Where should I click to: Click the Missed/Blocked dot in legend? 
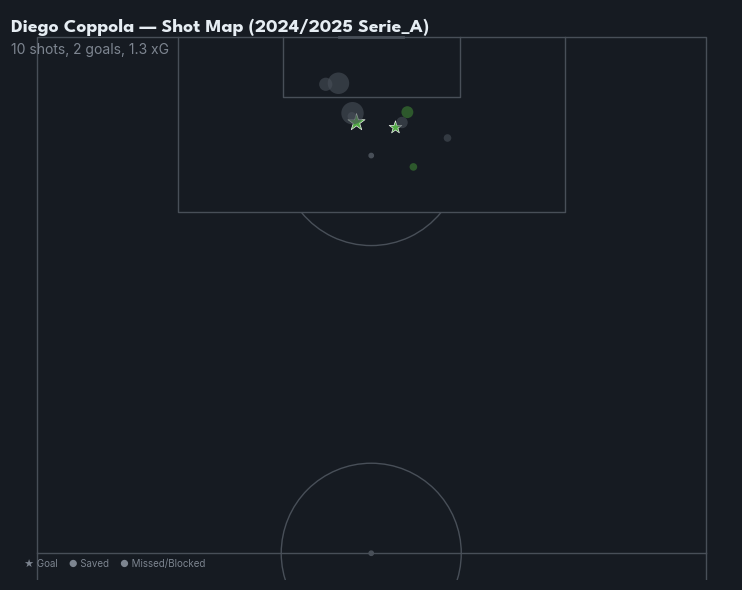click(124, 564)
